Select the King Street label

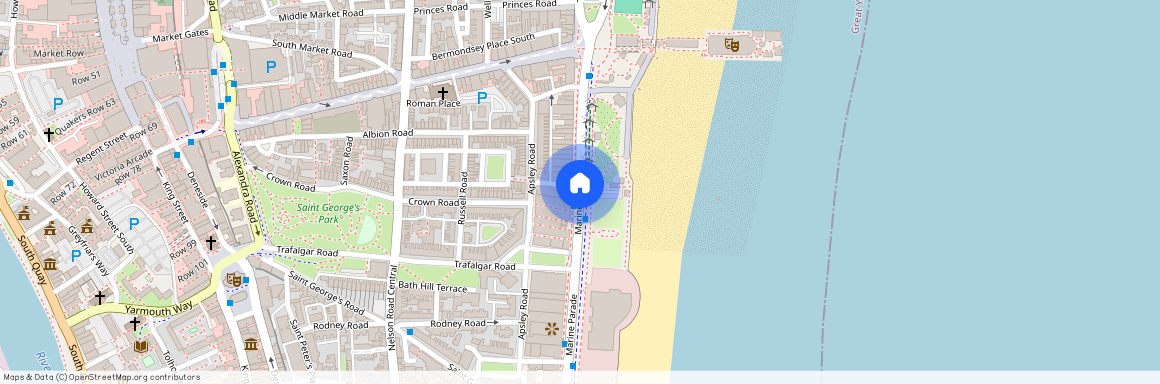175,202
